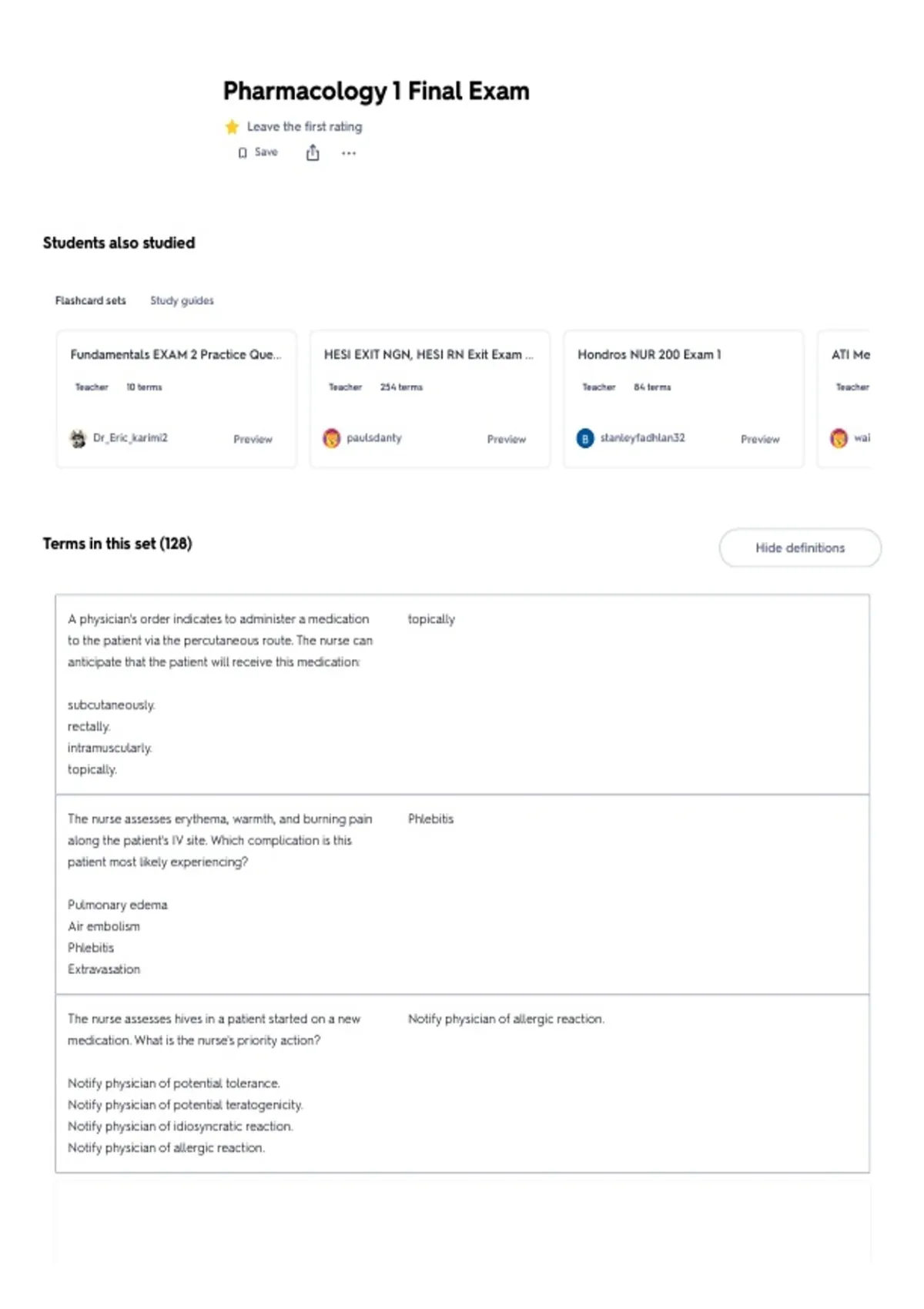Viewport: 924px width, 1309px height.
Task: Preview the HESI EXIT NGN set
Action: pyautogui.click(x=507, y=439)
